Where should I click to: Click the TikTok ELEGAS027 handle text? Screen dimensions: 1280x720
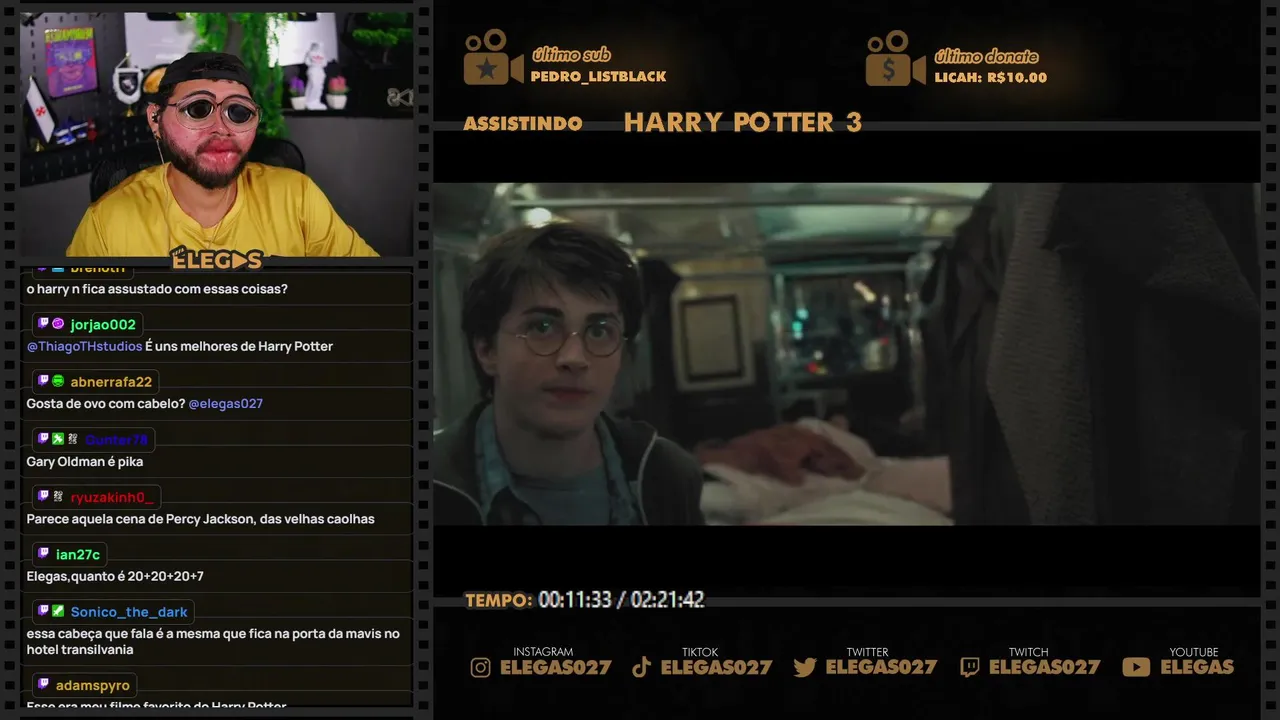[x=717, y=668]
